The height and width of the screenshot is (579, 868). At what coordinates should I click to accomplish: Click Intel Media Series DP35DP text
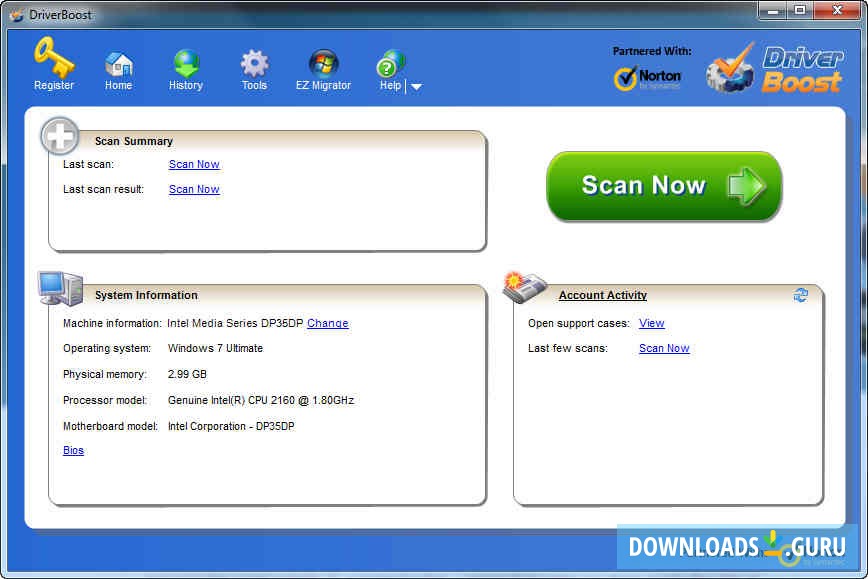235,323
